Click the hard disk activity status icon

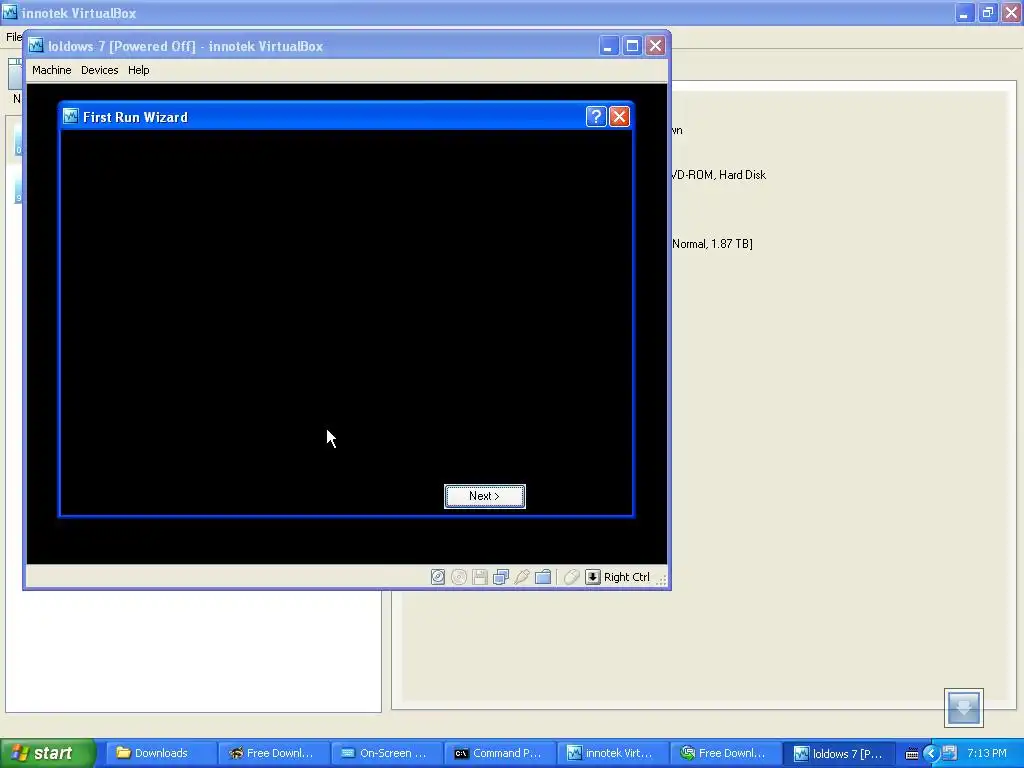click(438, 577)
